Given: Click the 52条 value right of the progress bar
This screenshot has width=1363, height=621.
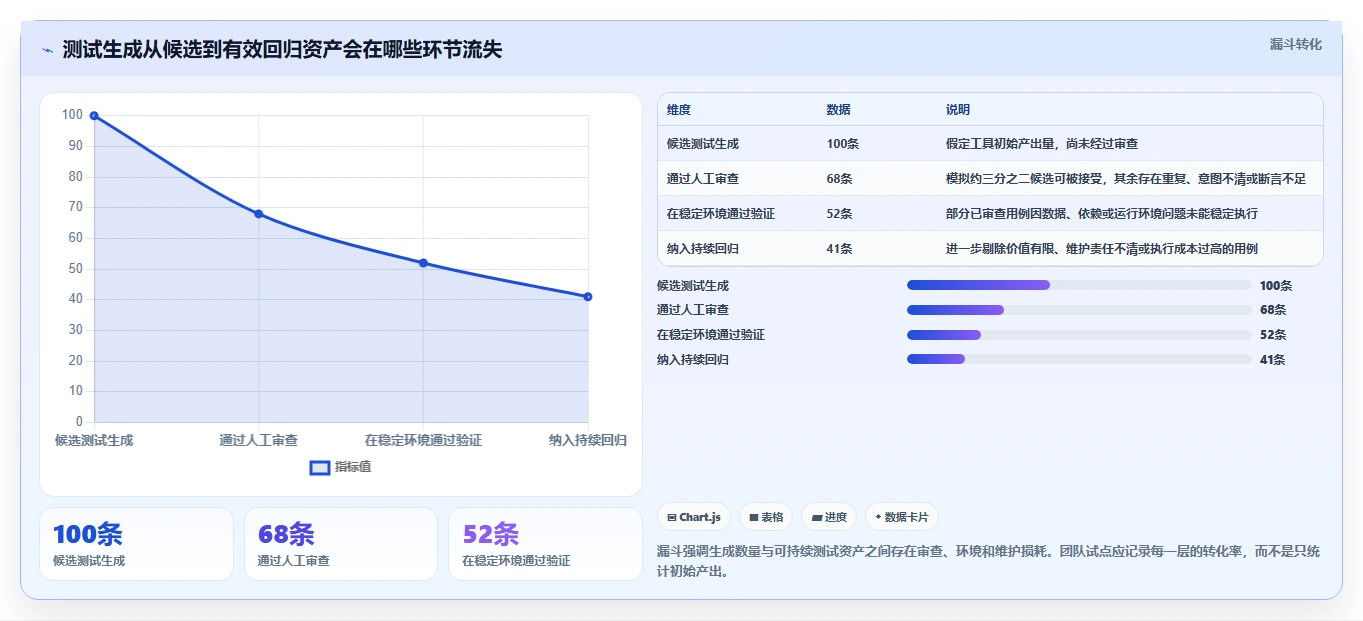Looking at the screenshot, I should point(1273,335).
